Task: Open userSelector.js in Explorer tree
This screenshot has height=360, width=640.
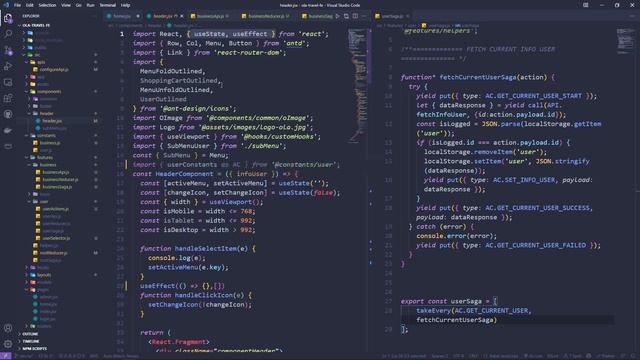Action: [x=56, y=238]
